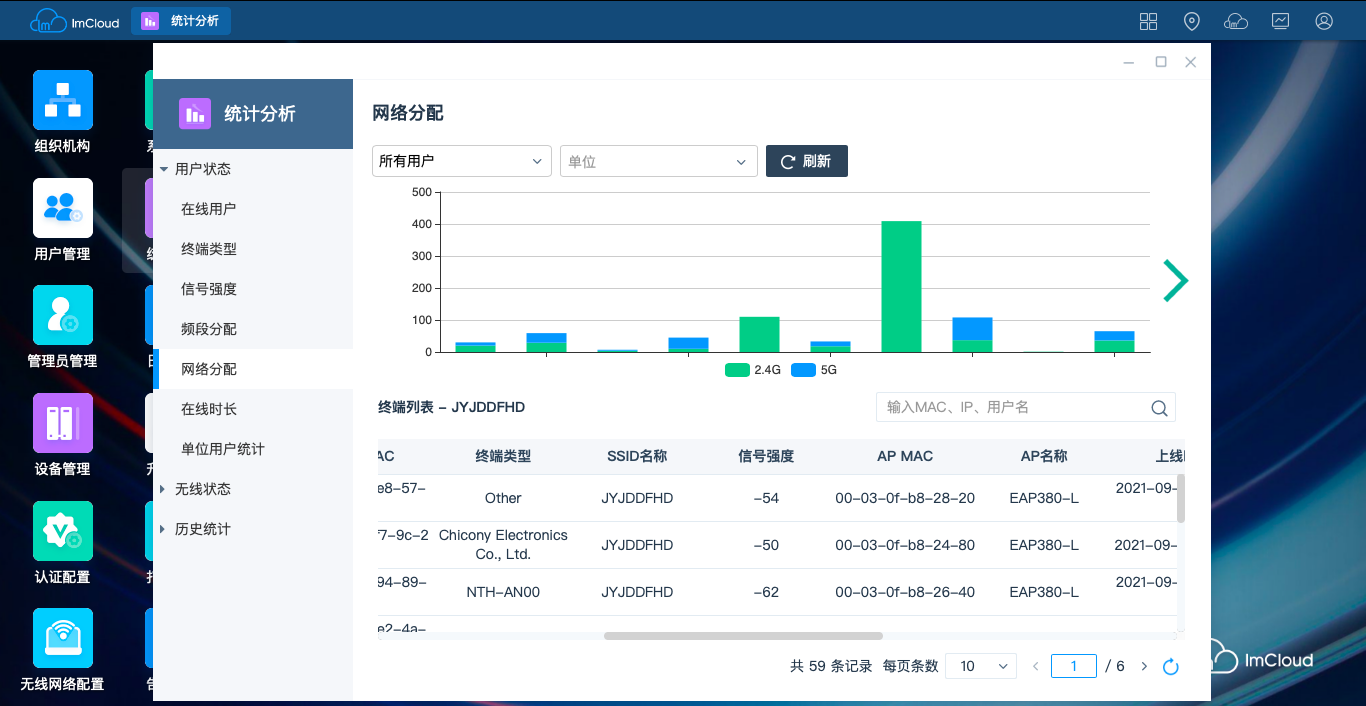Viewport: 1366px width, 706px height.
Task: Select 在线用户 in the sidebar
Action: point(208,209)
